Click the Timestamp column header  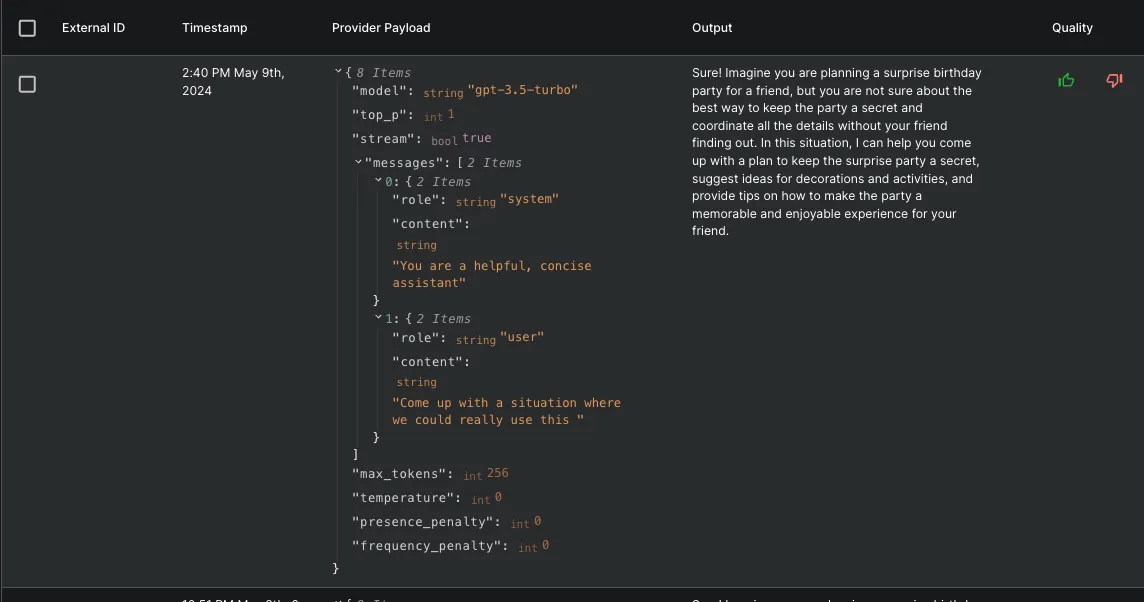[214, 28]
